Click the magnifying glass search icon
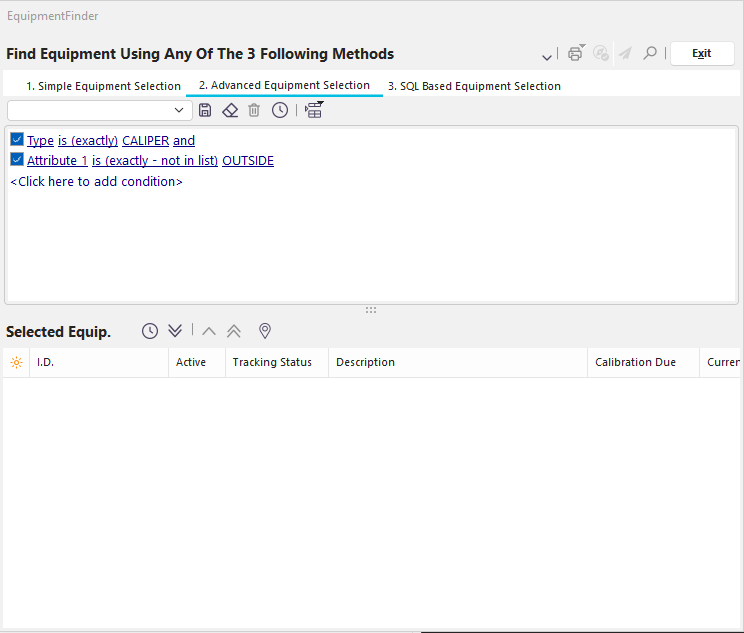Screen dimensions: 744x633 tap(650, 54)
